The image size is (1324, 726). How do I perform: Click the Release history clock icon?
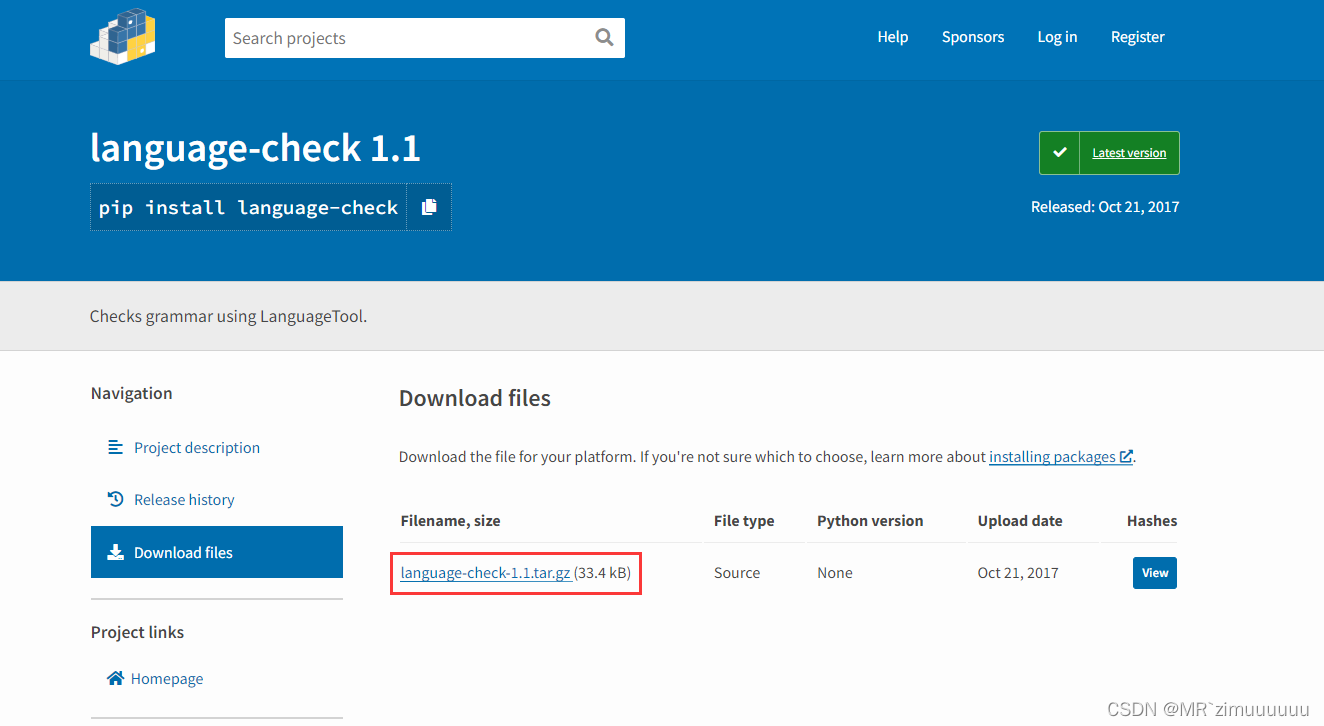point(115,499)
